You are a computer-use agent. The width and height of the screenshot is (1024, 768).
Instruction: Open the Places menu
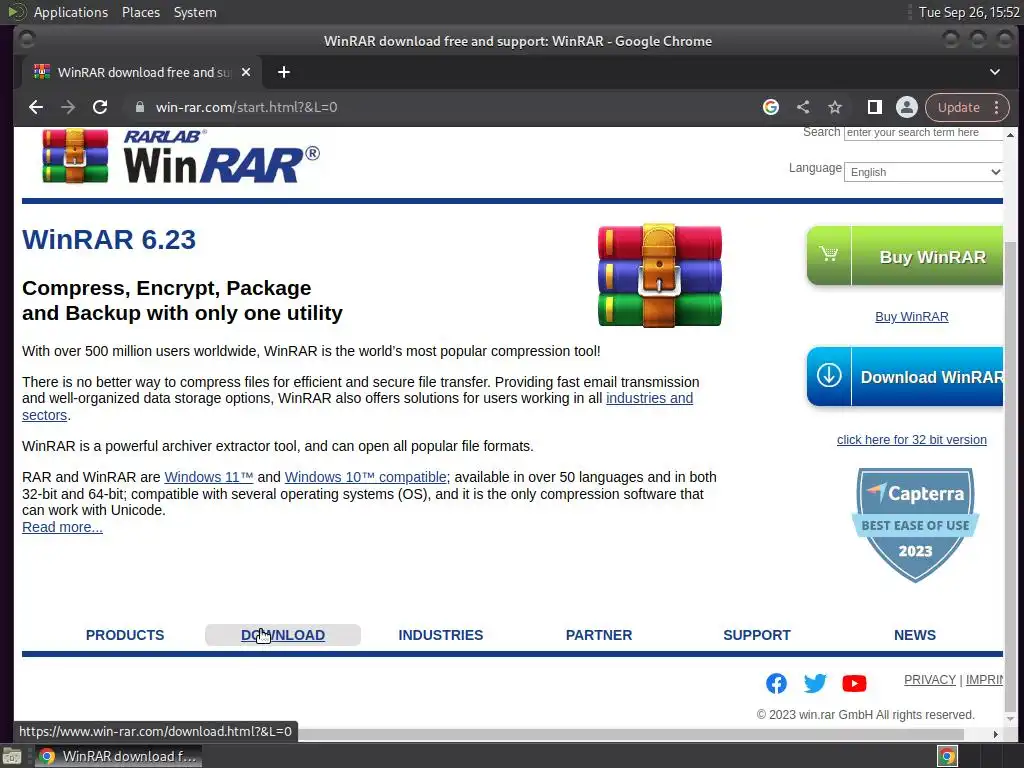[x=141, y=12]
